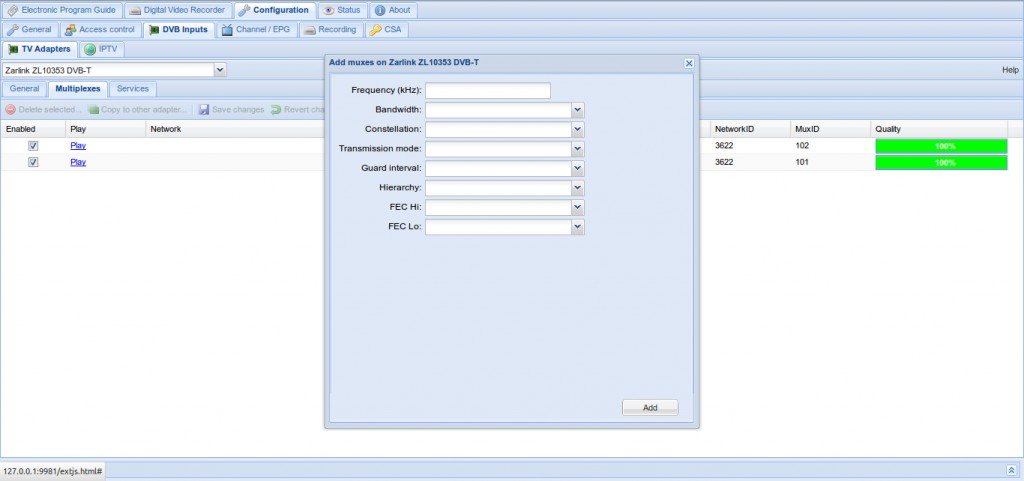Select the DVB Inputs tab
The height and width of the screenshot is (481, 1024).
179,29
